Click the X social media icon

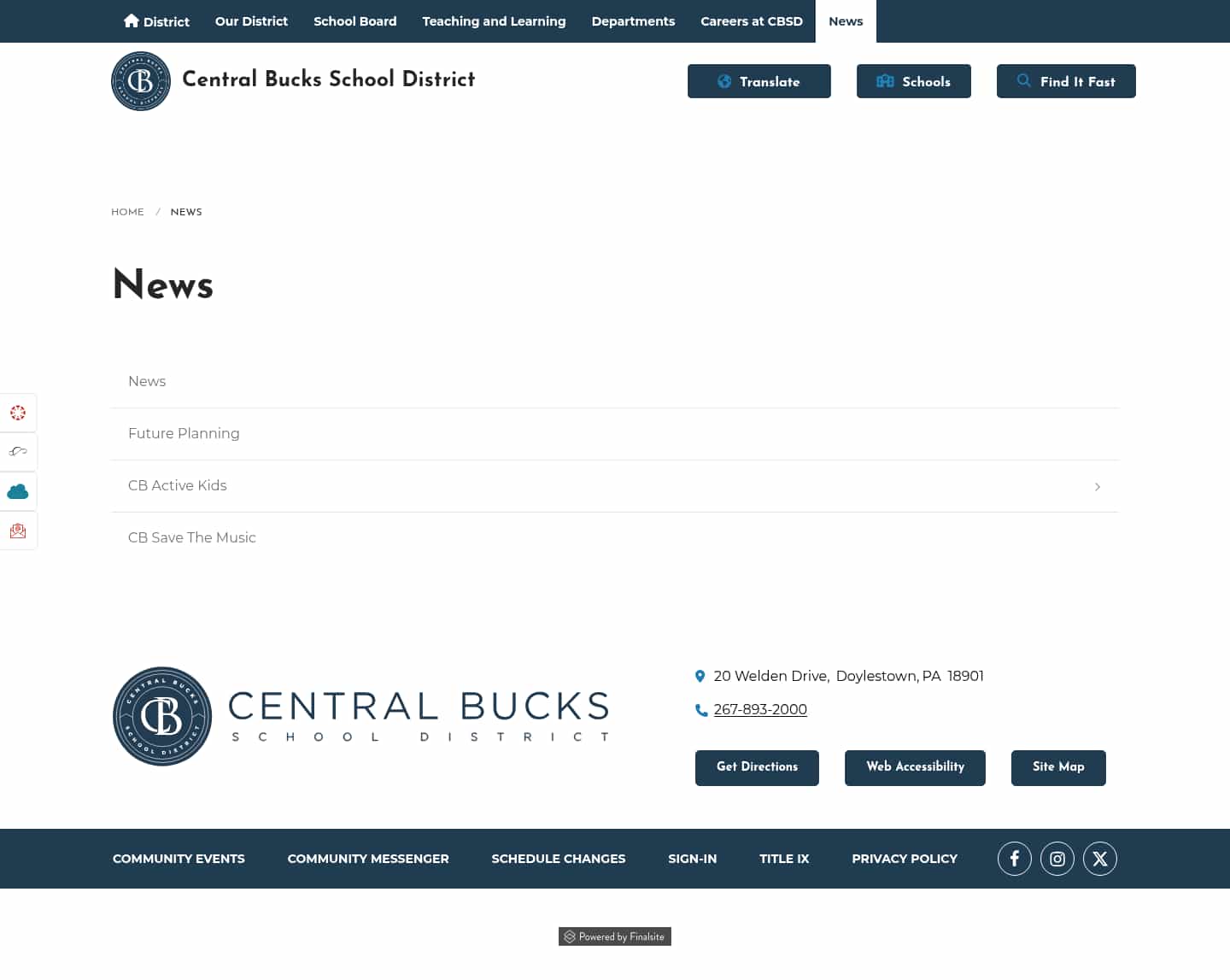point(1099,858)
